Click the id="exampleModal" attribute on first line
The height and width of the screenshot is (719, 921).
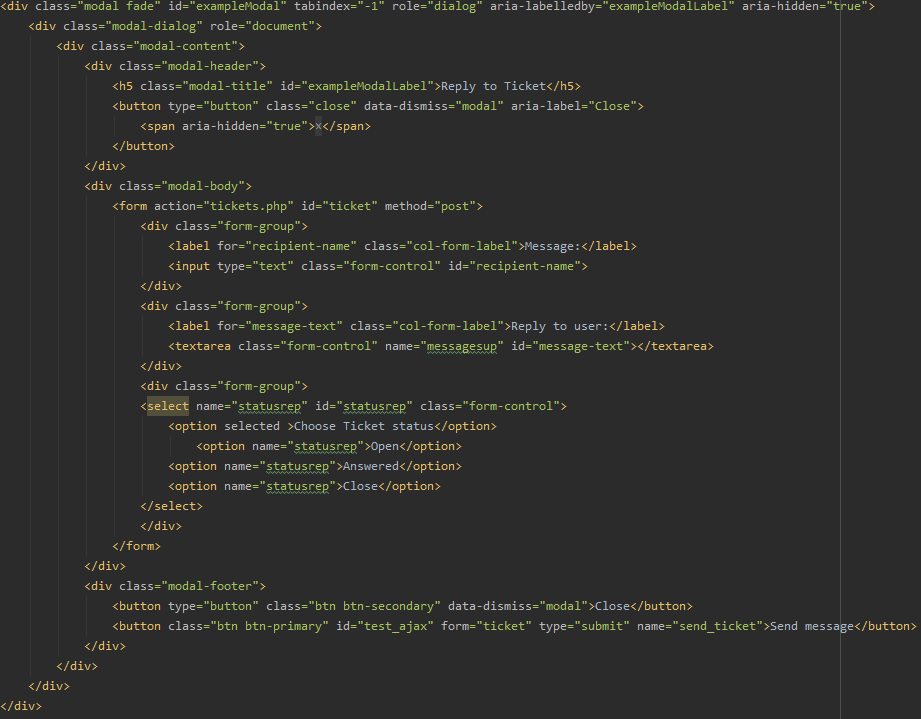click(227, 6)
